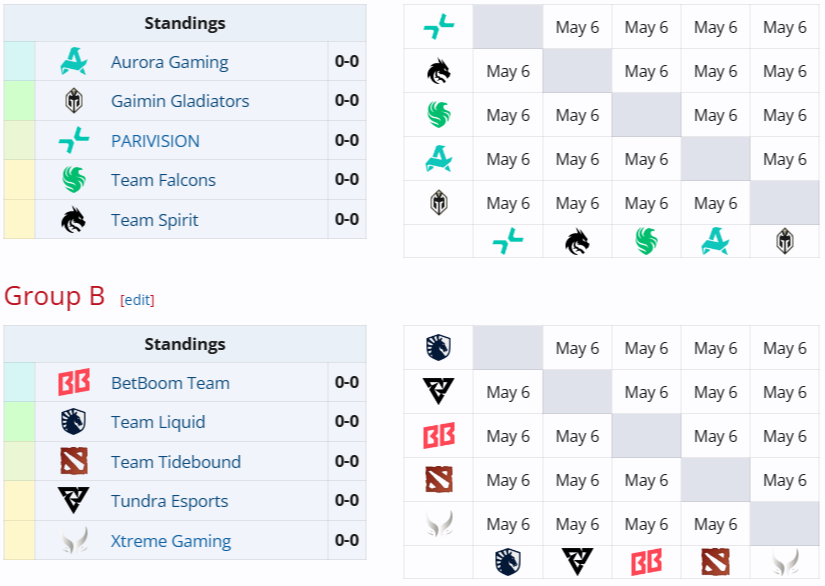Viewport: 825px width, 586px height.
Task: Click the edit link beside Group B
Action: coord(137,300)
